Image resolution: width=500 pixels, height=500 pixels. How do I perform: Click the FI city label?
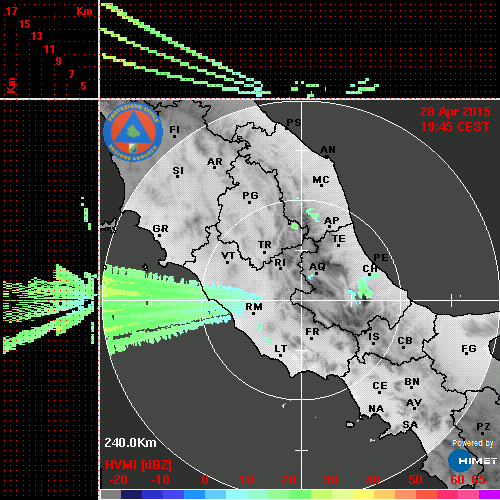pos(175,129)
